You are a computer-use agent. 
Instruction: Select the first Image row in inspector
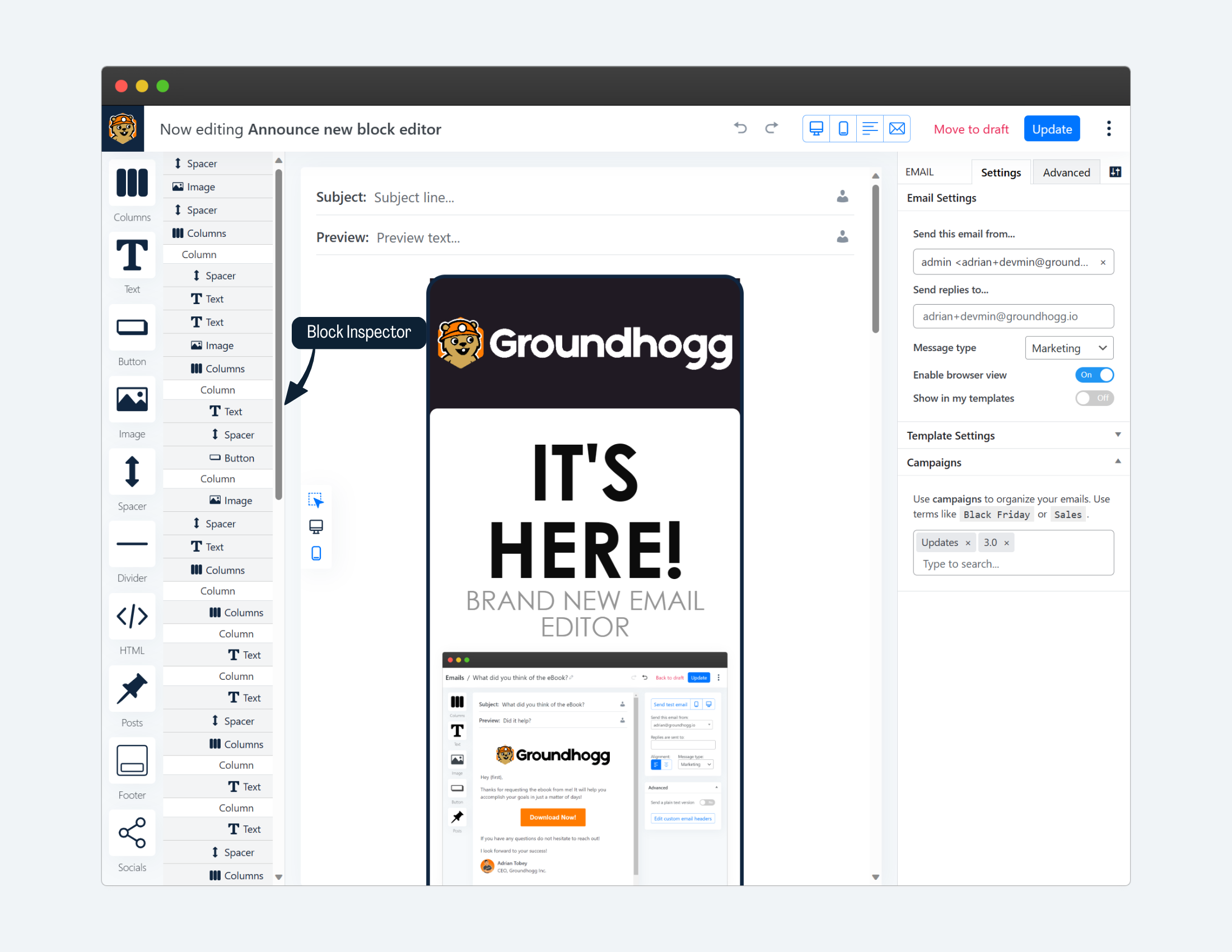[x=218, y=186]
